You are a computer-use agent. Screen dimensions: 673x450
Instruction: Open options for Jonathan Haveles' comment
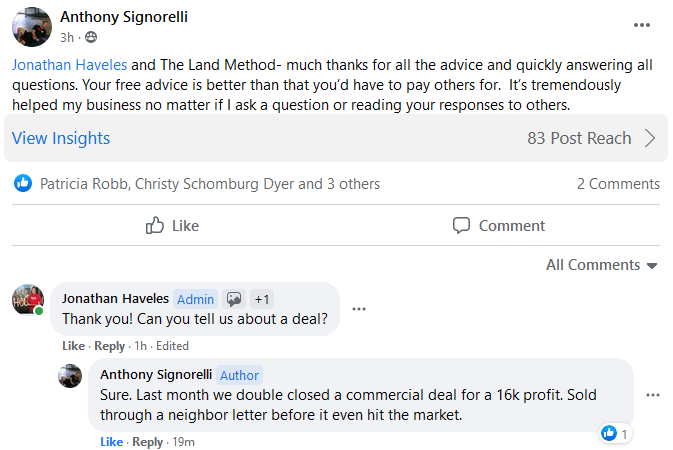[x=359, y=309]
